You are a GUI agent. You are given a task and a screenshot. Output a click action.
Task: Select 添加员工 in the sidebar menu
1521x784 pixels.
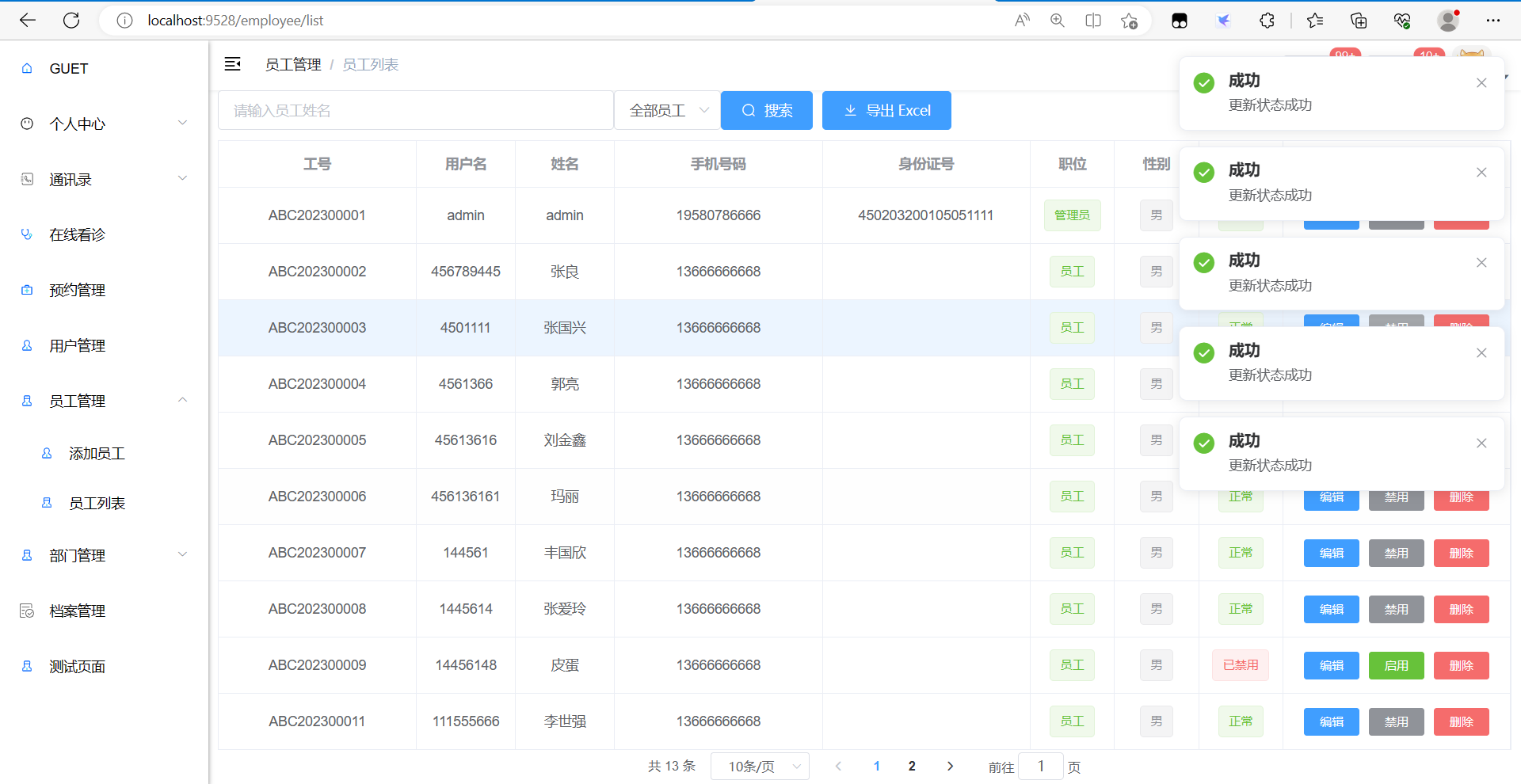pos(97,453)
